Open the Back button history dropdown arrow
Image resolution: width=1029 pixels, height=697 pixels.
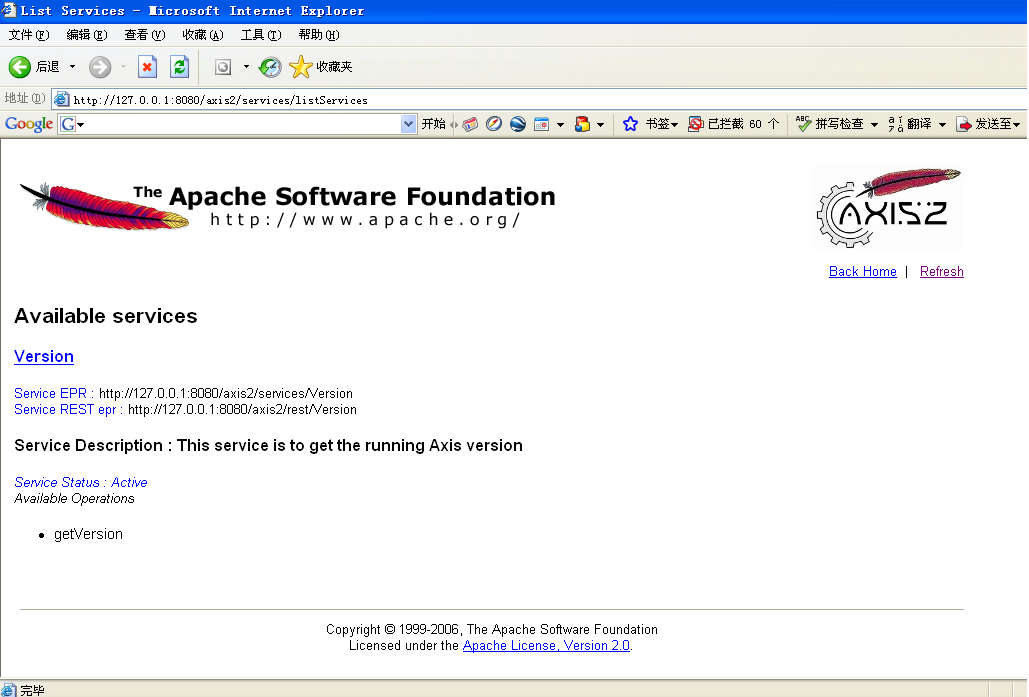pyautogui.click(x=72, y=66)
